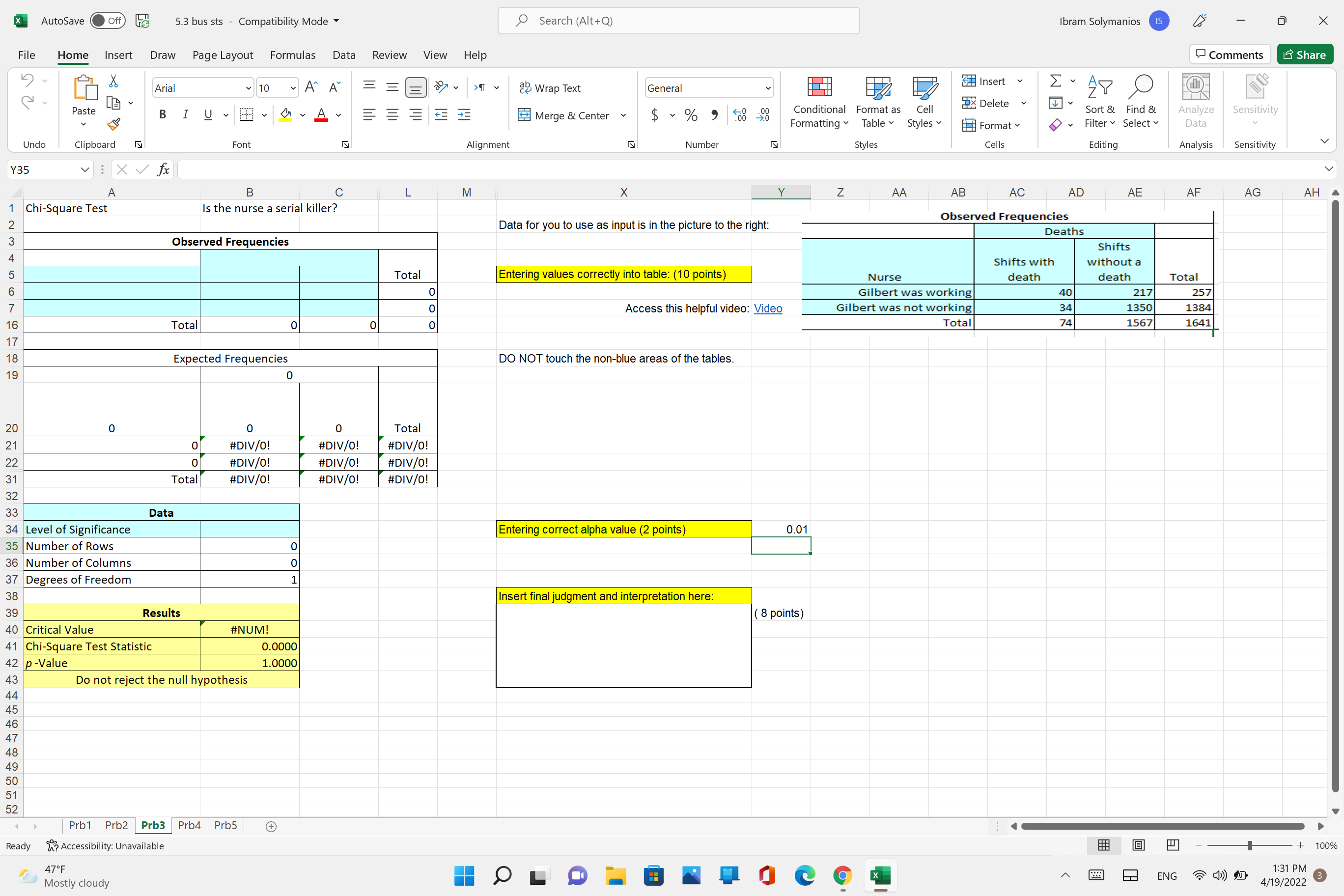The image size is (1344, 896).
Task: Select the Prb4 sheet tab
Action: (x=189, y=825)
